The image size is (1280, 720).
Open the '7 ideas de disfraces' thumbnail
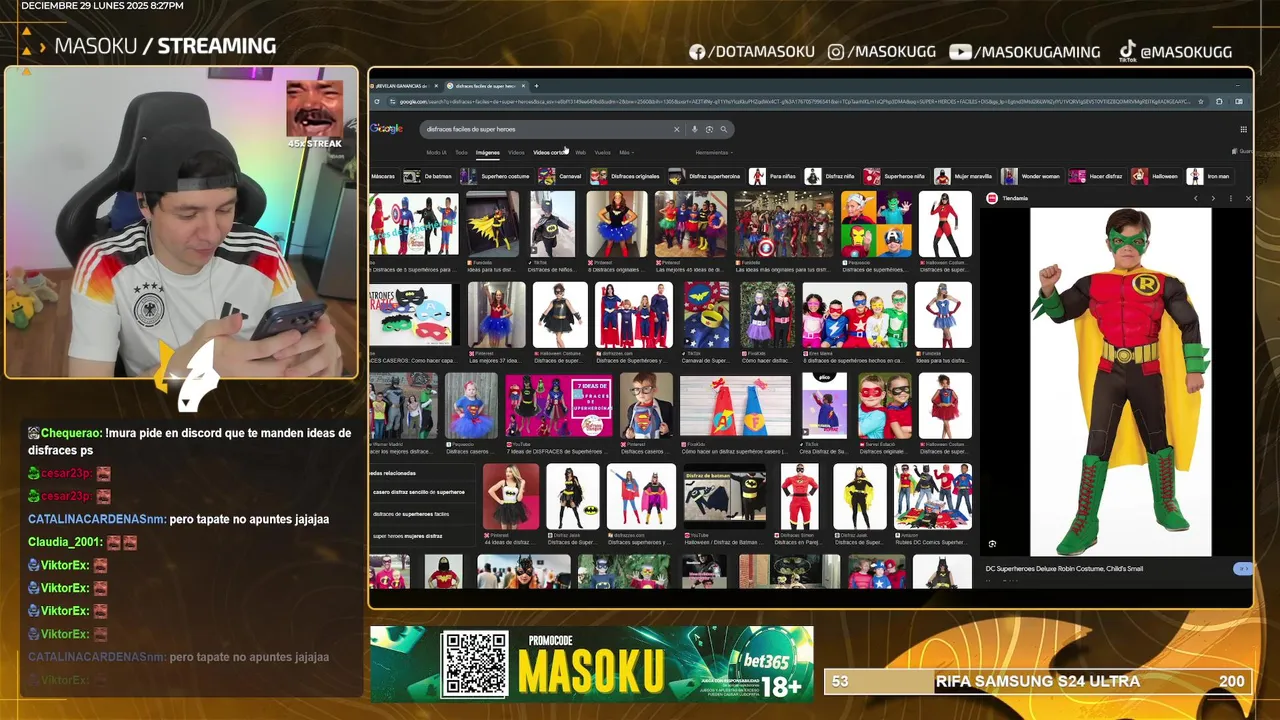pyautogui.click(x=559, y=406)
